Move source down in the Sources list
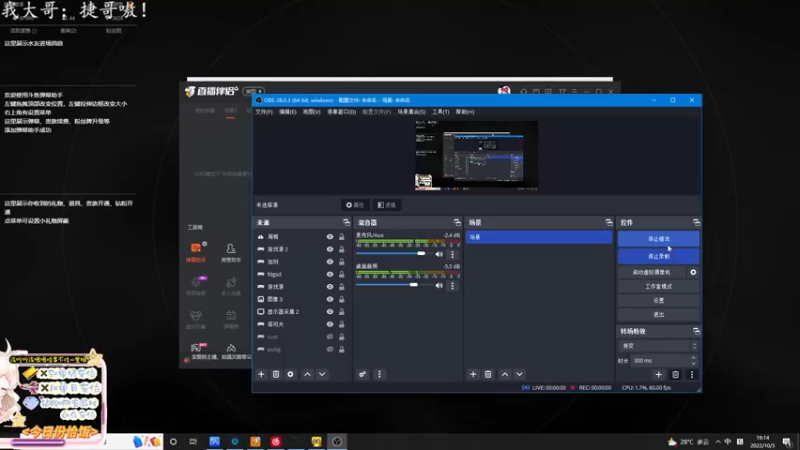 point(322,374)
